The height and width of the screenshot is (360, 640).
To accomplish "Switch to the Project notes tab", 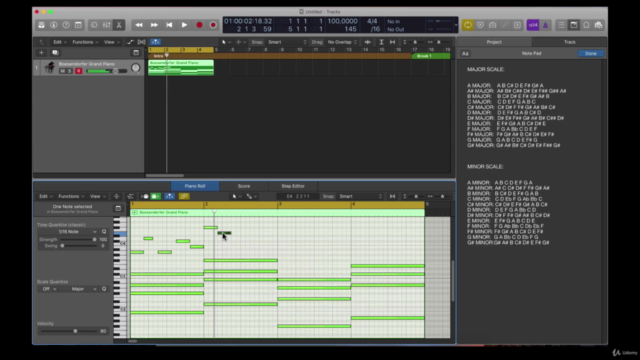I will click(x=494, y=42).
